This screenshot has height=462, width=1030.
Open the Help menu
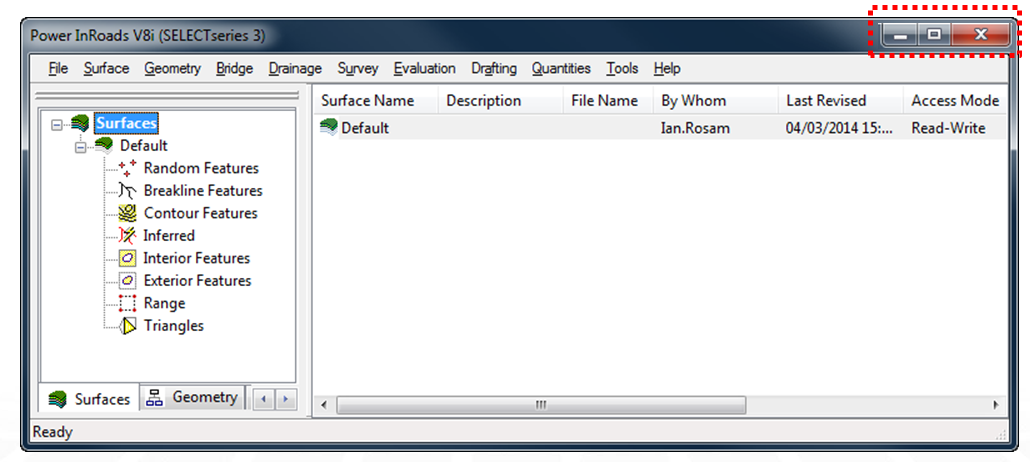tap(667, 68)
